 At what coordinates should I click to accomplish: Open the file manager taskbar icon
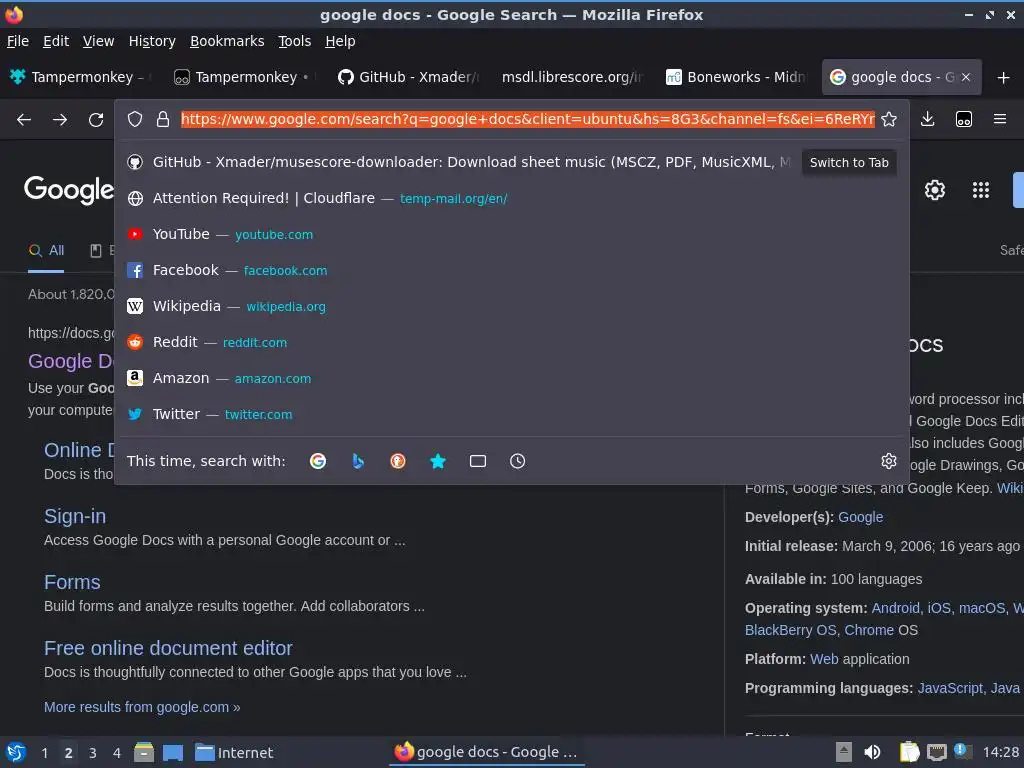coord(144,752)
